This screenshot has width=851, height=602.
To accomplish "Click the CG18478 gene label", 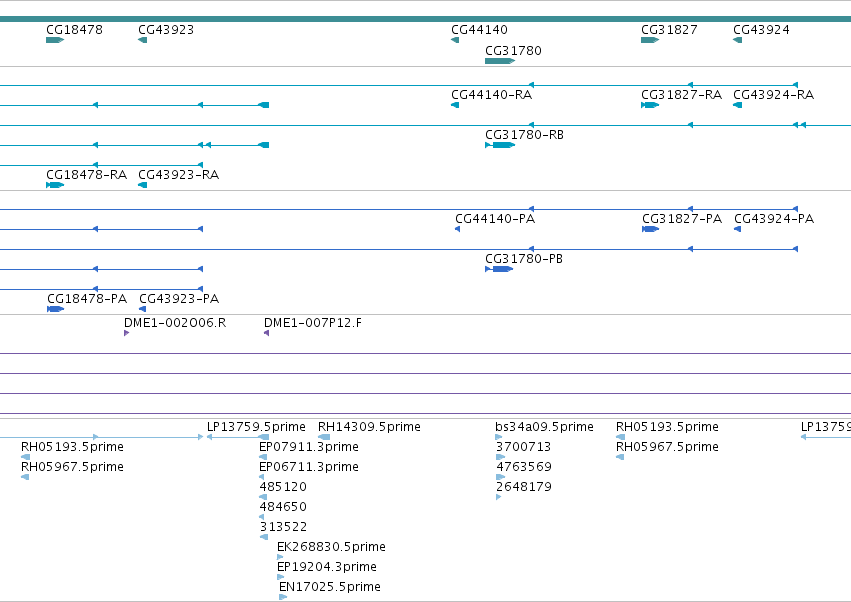I will click(74, 29).
